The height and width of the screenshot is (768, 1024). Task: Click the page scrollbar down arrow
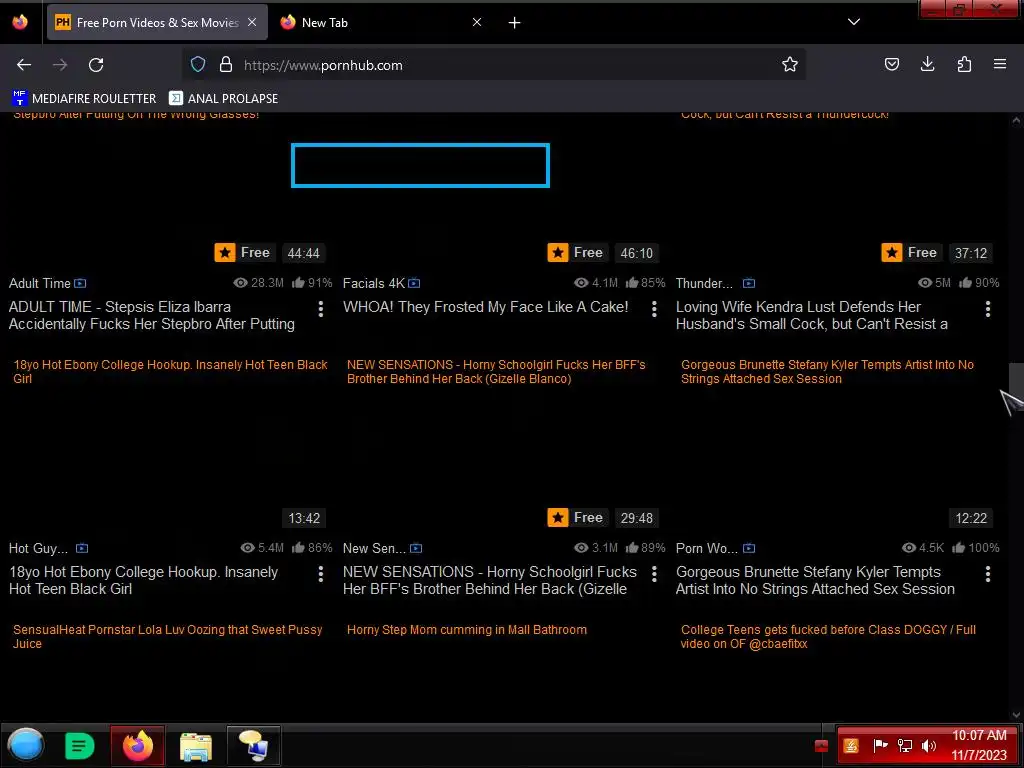pos(1016,714)
